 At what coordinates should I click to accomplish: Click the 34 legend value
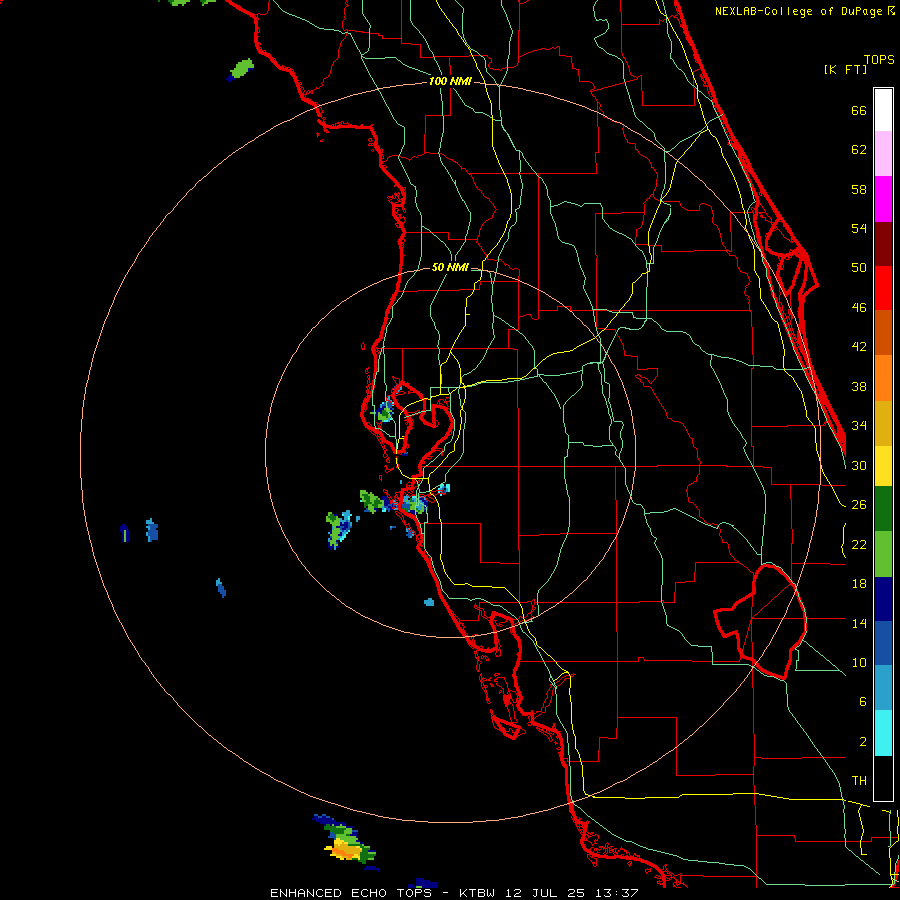tap(859, 426)
